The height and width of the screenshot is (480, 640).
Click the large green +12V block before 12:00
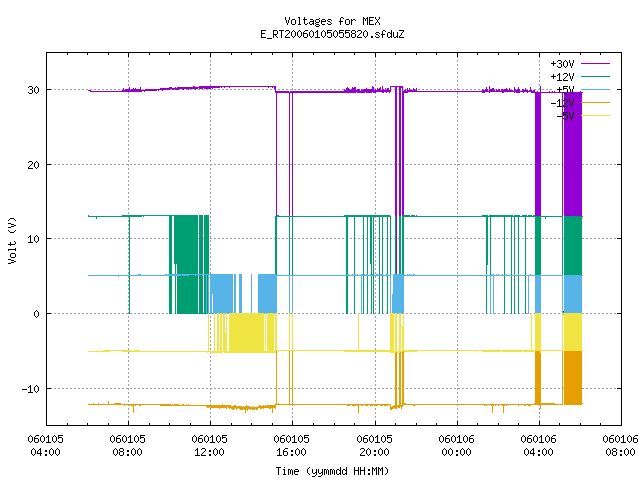tap(187, 264)
